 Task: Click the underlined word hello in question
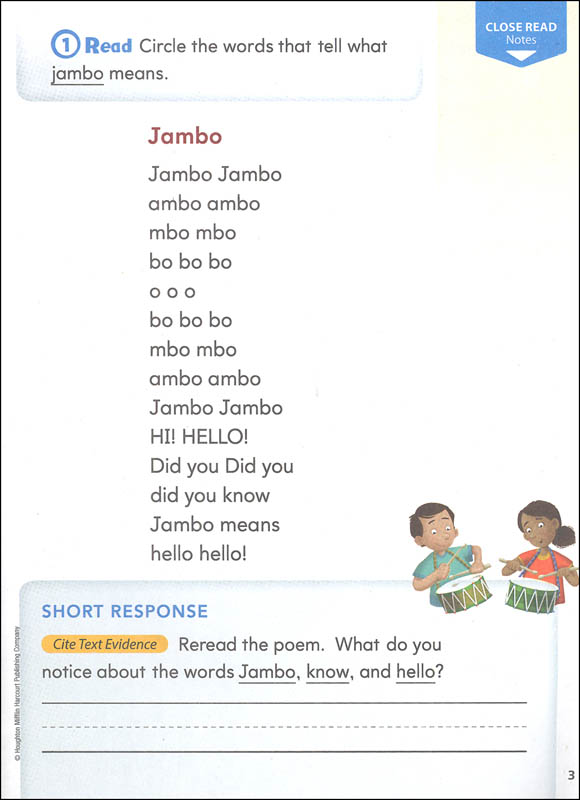click(x=416, y=673)
